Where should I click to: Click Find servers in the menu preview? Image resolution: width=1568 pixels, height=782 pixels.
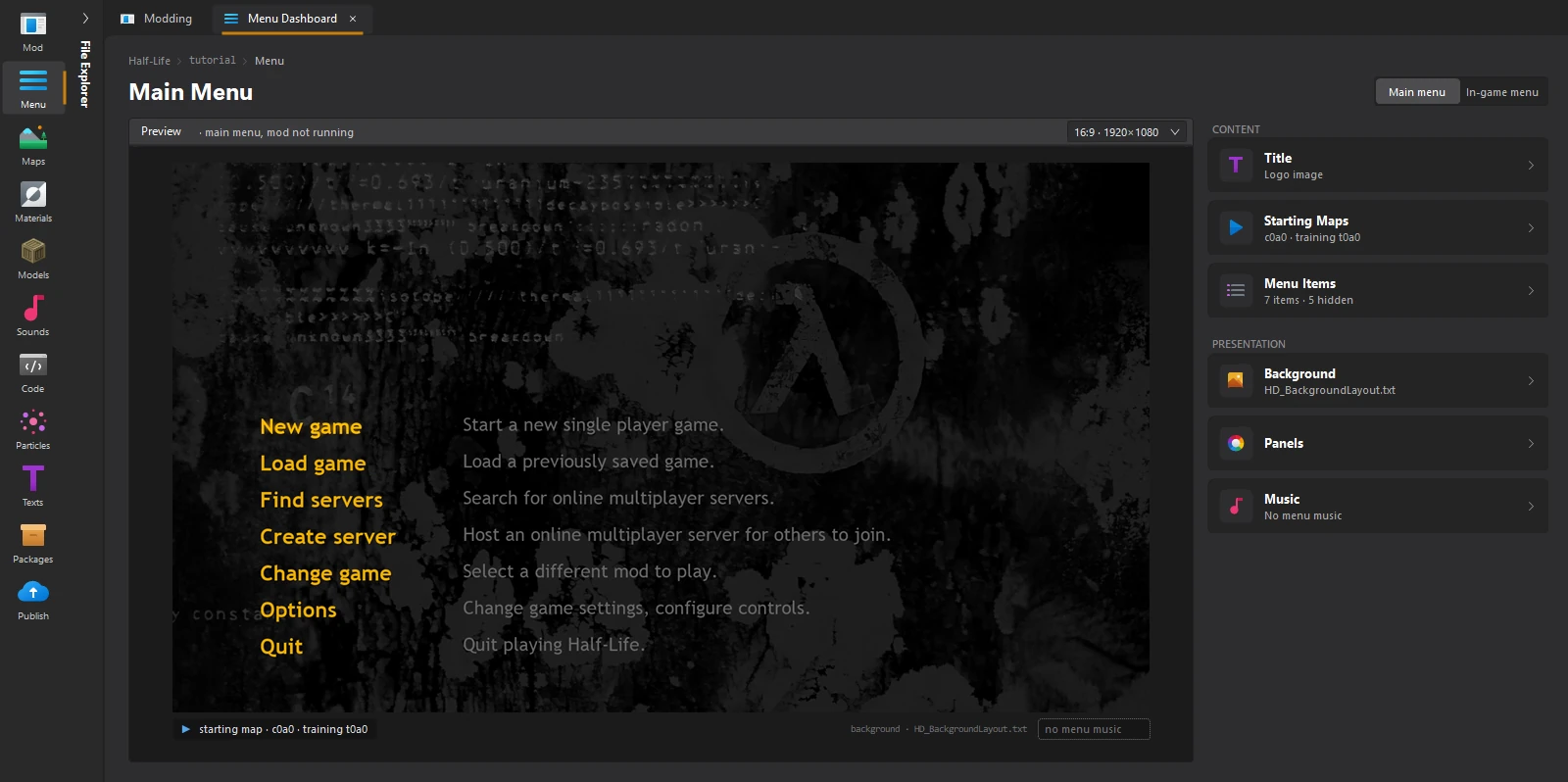pyautogui.click(x=321, y=500)
